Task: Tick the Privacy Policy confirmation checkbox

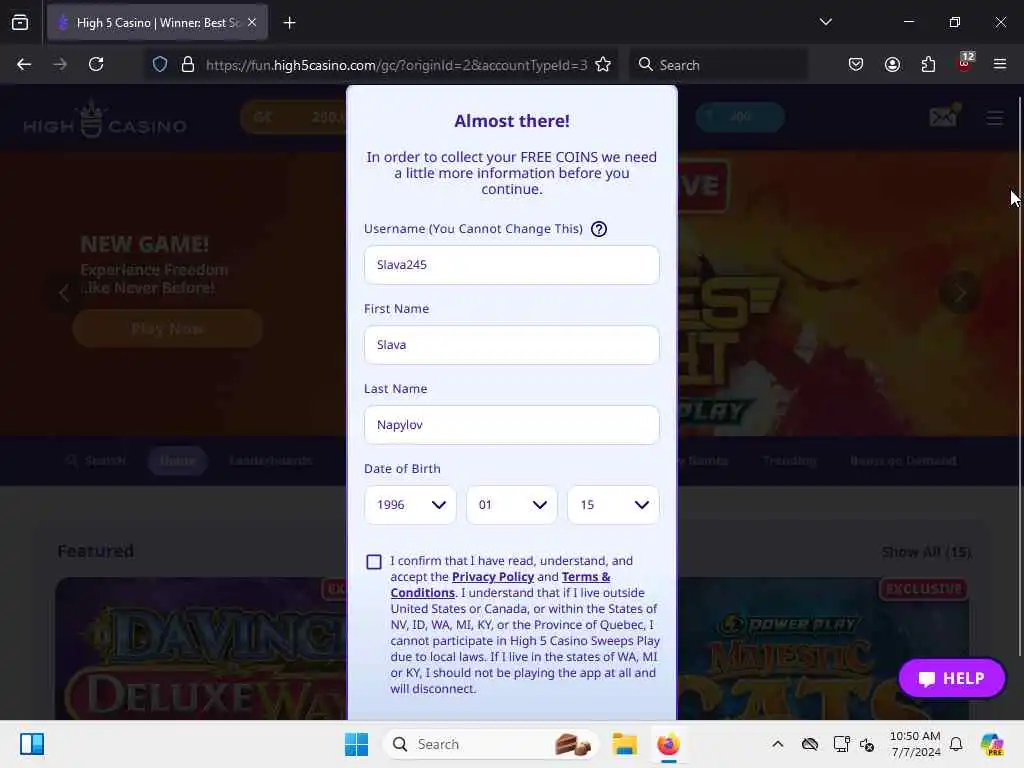Action: coord(374,562)
